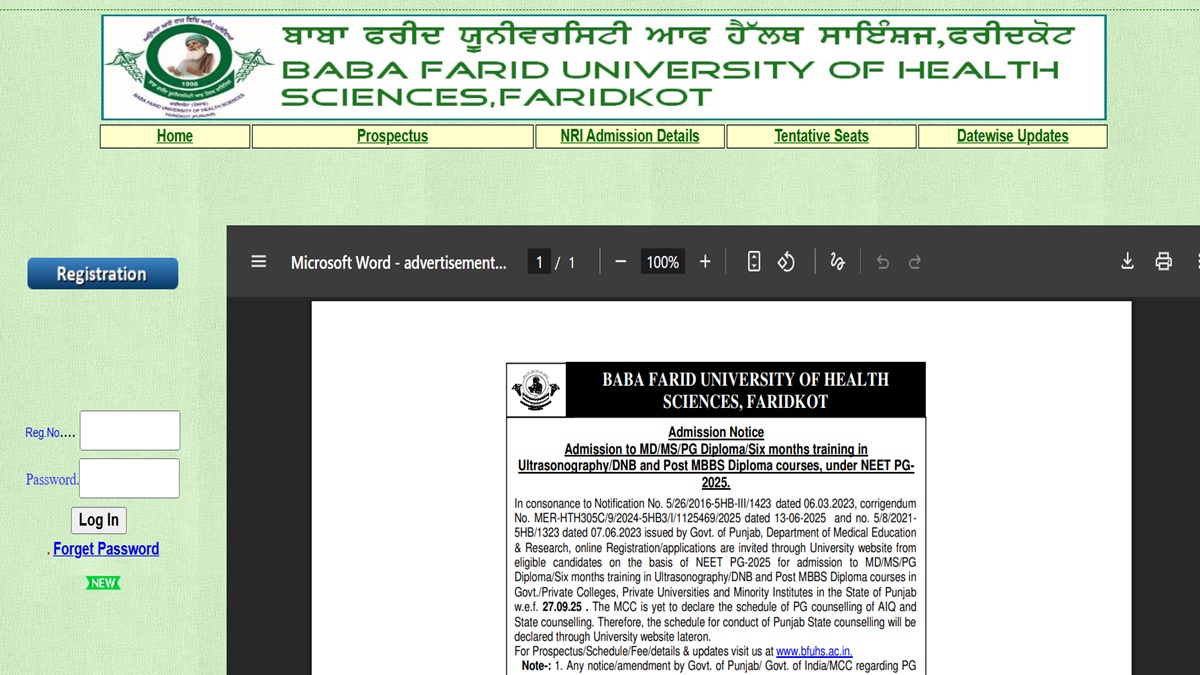Click the Zoom out icon
Image resolution: width=1200 pixels, height=675 pixels.
pyautogui.click(x=620, y=261)
